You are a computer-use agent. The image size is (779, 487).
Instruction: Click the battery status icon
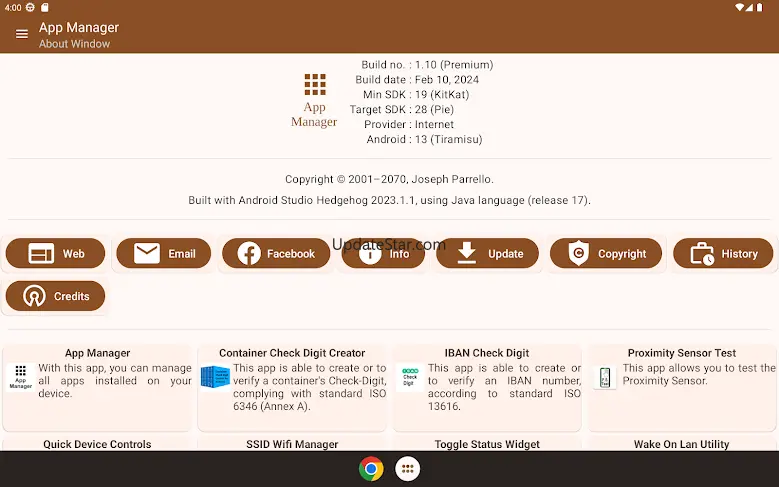(760, 7)
